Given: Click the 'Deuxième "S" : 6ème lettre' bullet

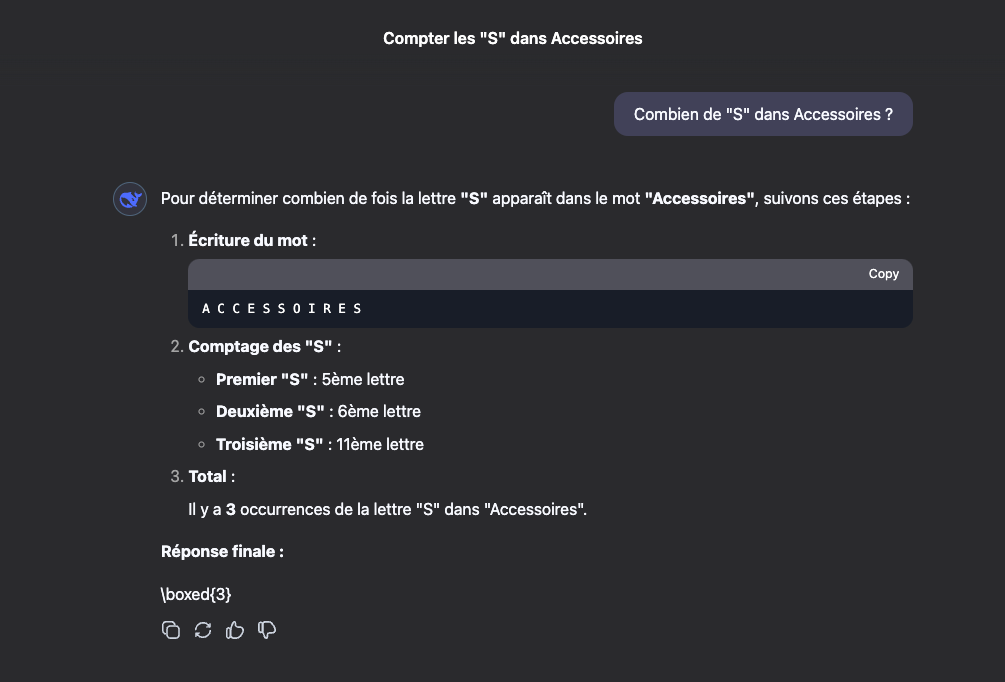Looking at the screenshot, I should (x=318, y=412).
